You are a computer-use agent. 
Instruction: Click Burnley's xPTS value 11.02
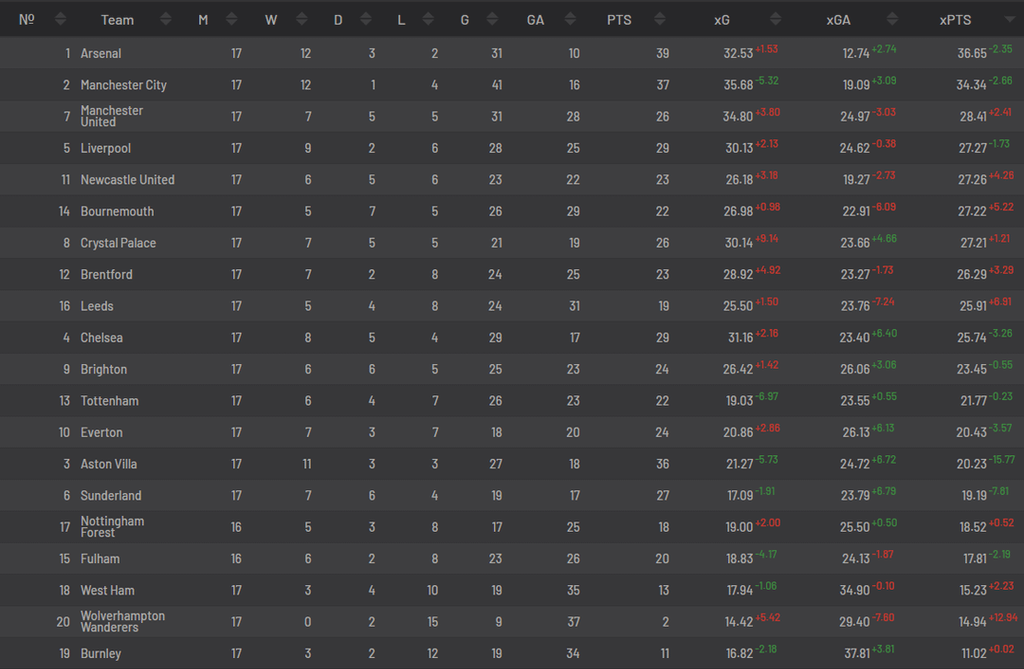[x=973, y=654]
